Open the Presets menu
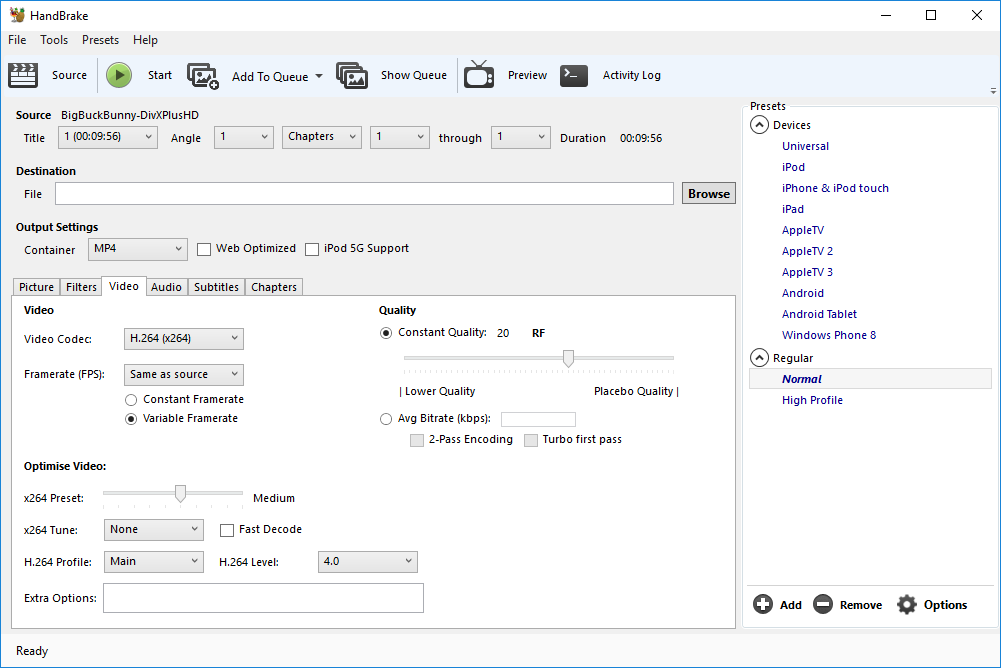Viewport: 1001px width, 668px height. click(100, 40)
